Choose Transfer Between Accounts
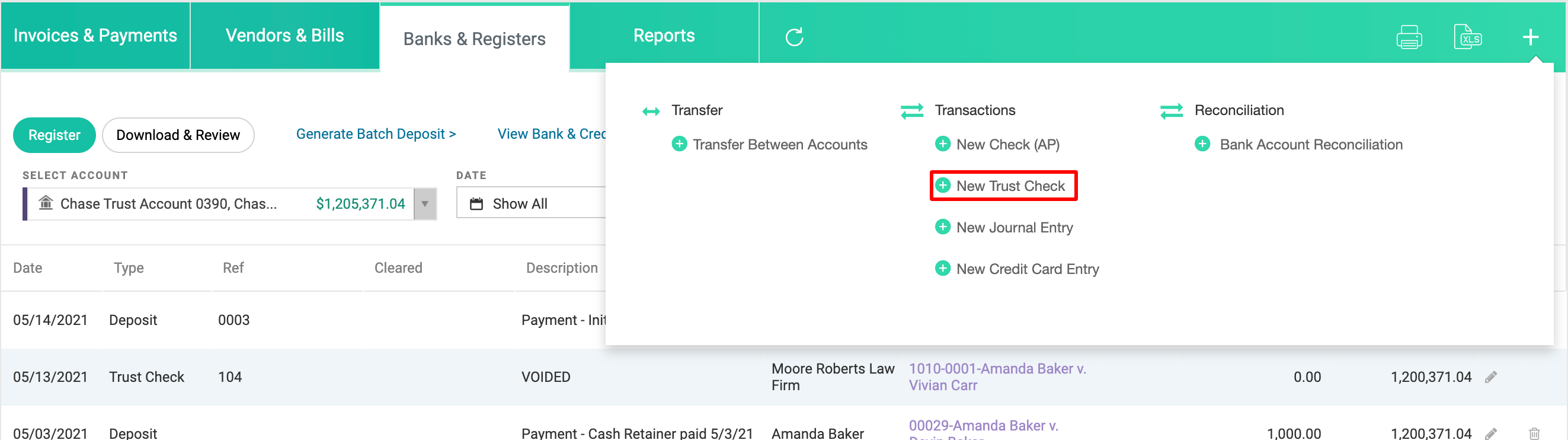This screenshot has width=1568, height=440. click(780, 145)
